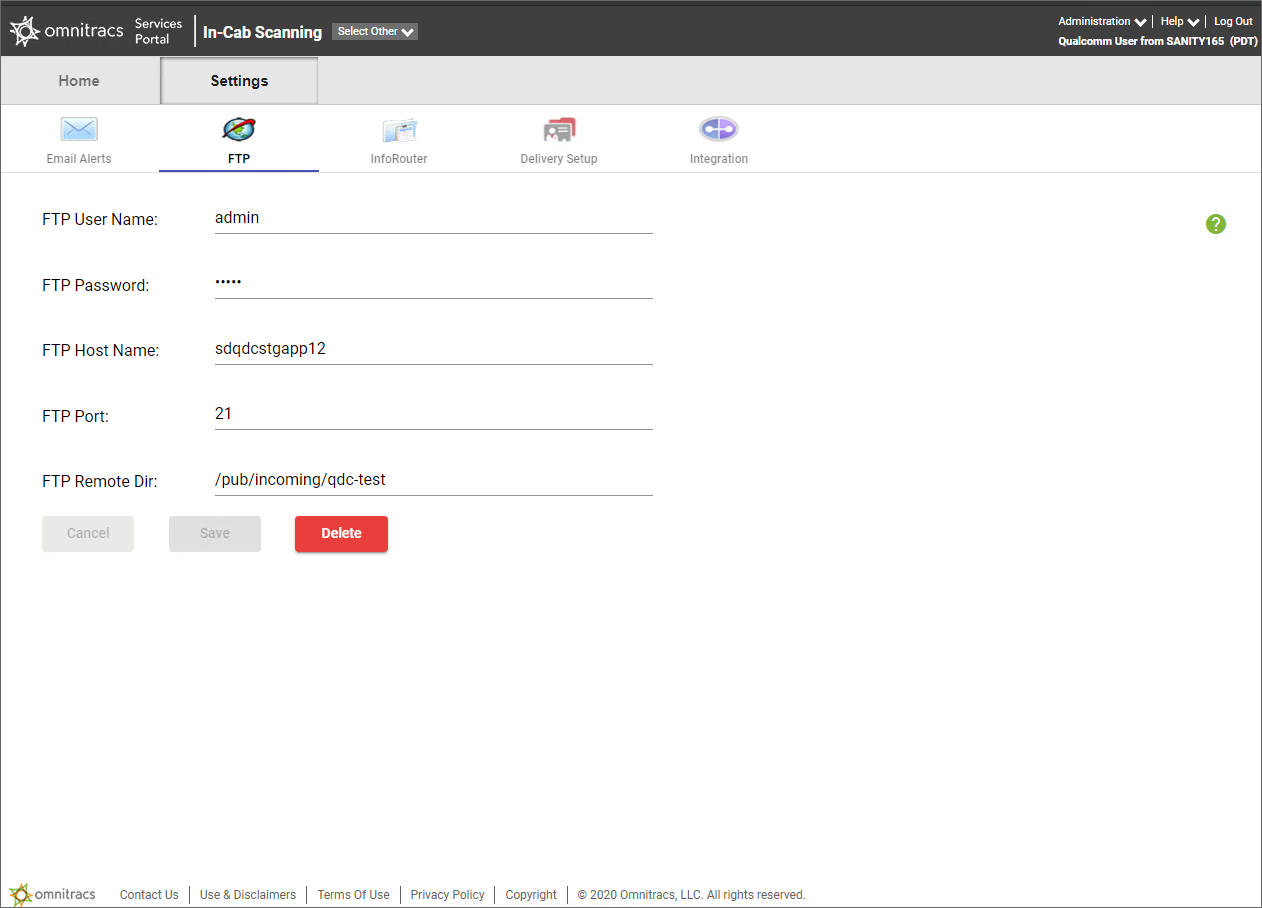This screenshot has height=908, width=1262.
Task: Focus the FTP Password field
Action: click(433, 283)
